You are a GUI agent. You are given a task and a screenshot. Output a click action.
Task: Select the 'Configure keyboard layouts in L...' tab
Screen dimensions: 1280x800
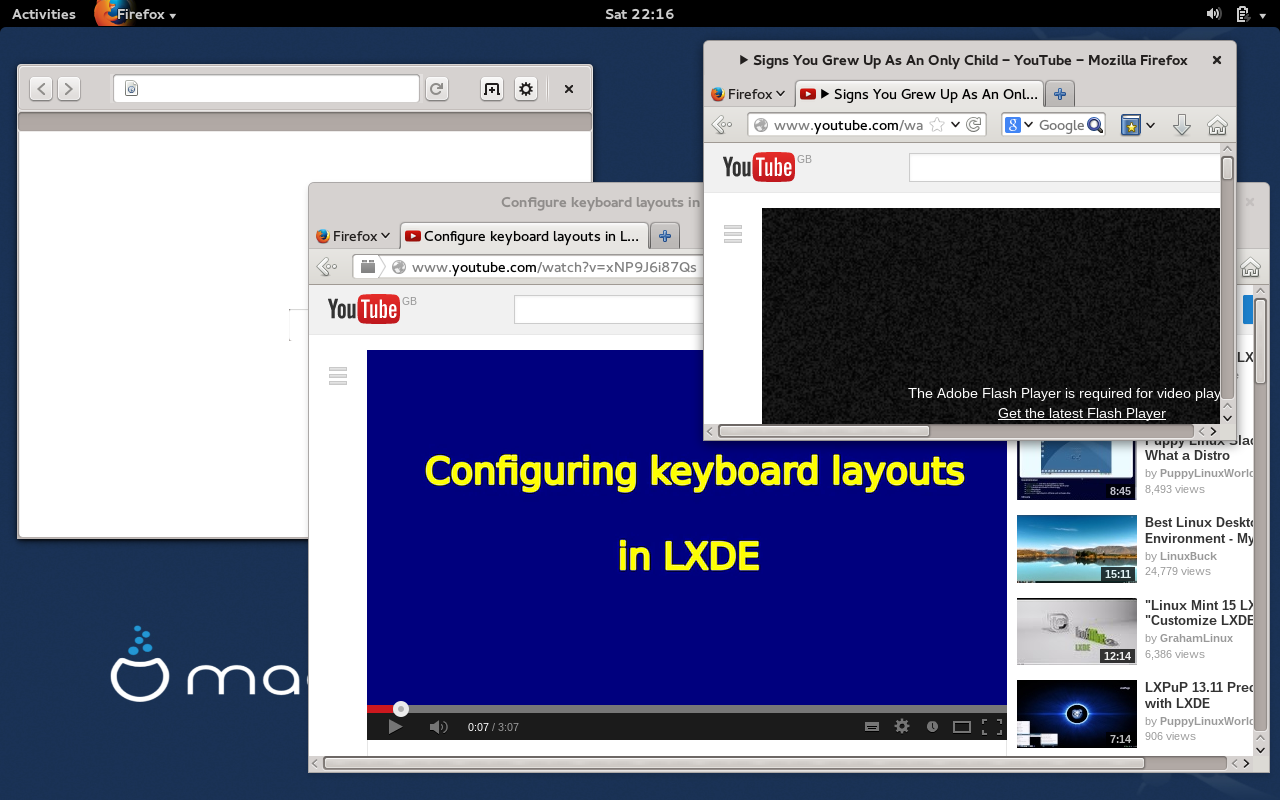(524, 236)
